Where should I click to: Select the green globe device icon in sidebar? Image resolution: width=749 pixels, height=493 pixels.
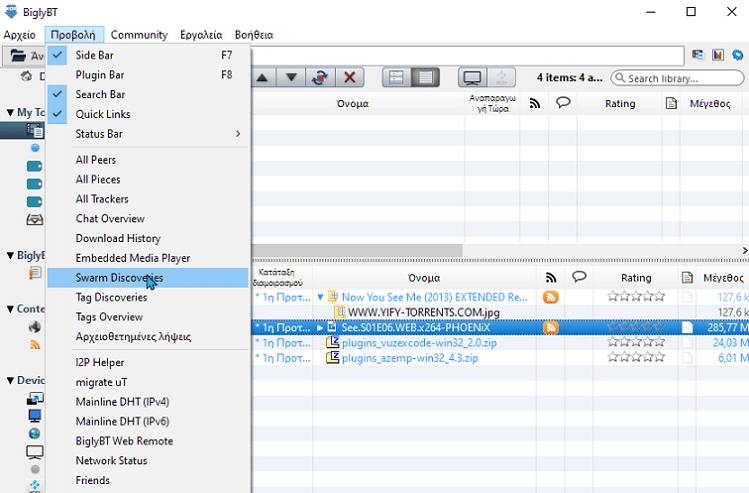pyautogui.click(x=34, y=433)
